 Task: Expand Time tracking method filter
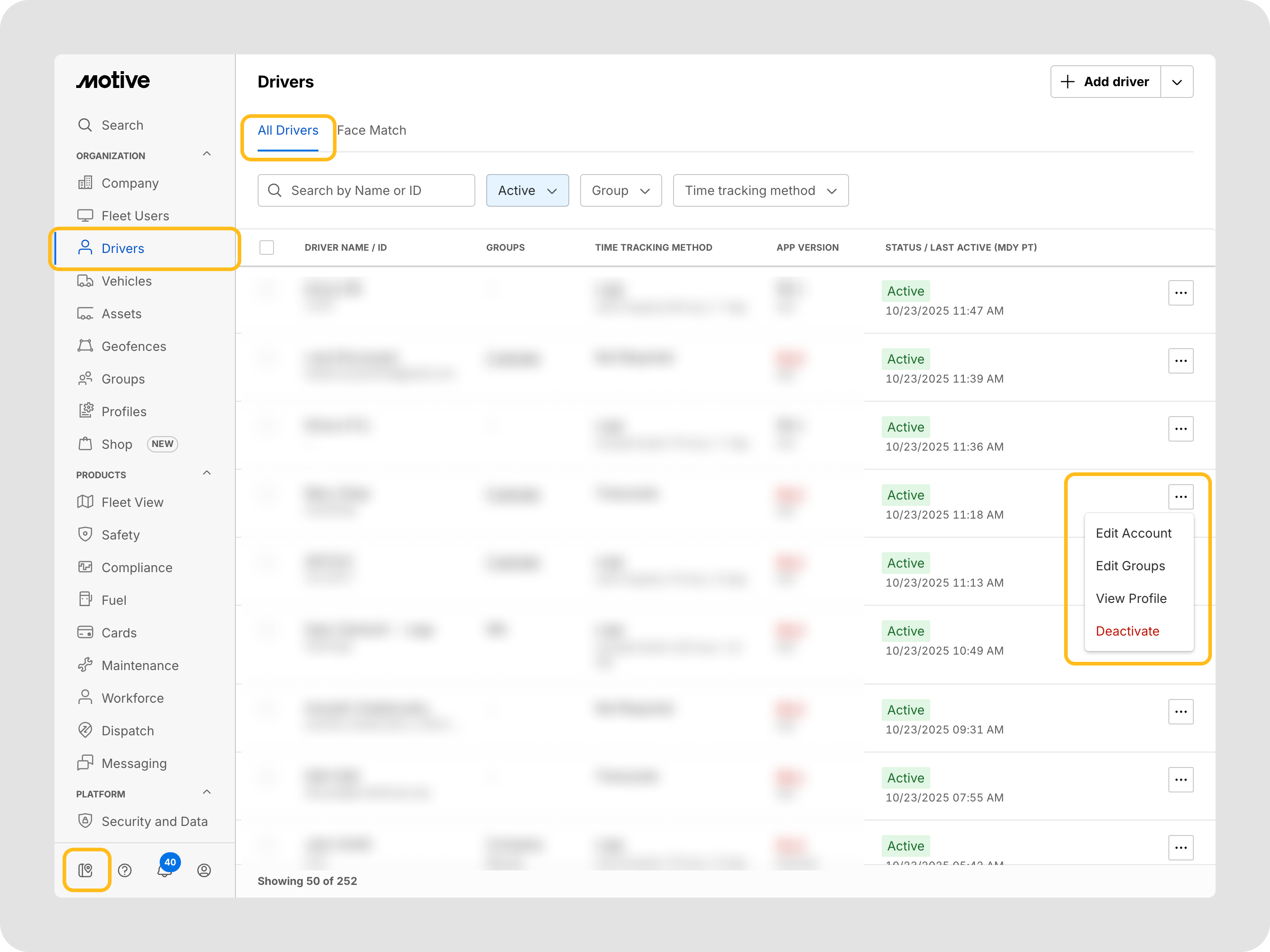(760, 190)
